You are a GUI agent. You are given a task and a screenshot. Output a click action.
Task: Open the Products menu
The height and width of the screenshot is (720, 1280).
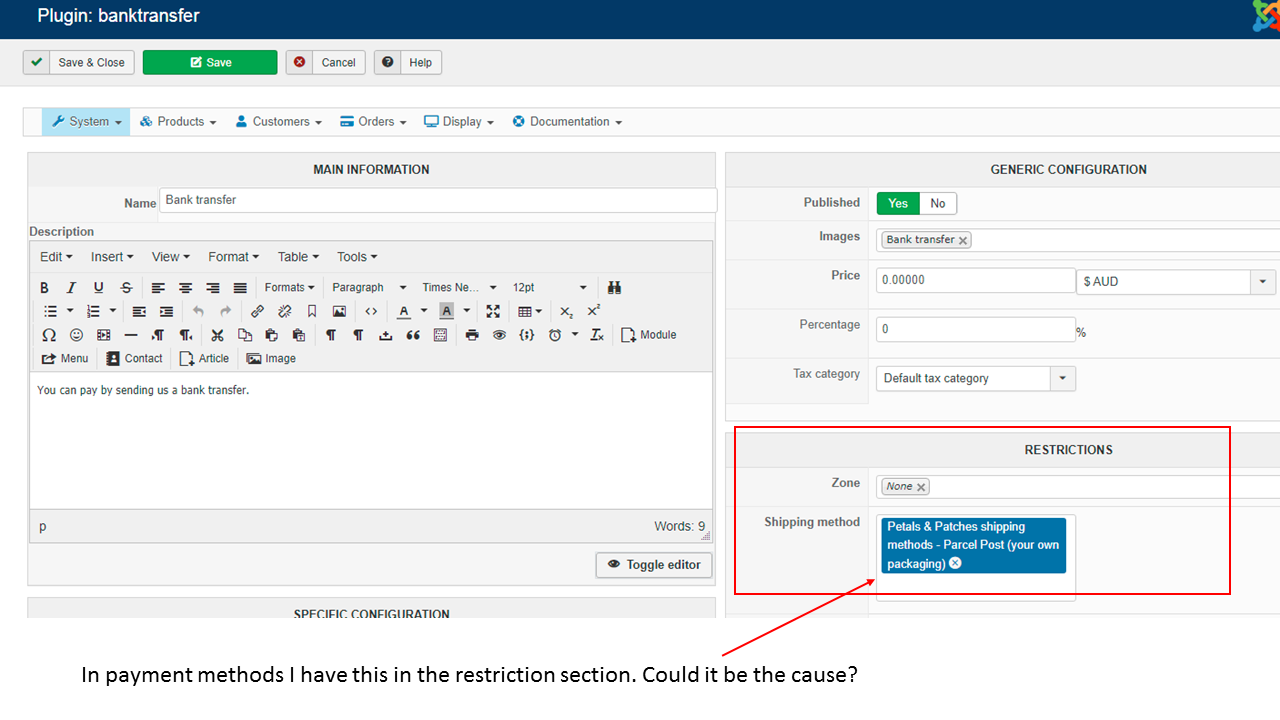[x=179, y=122]
